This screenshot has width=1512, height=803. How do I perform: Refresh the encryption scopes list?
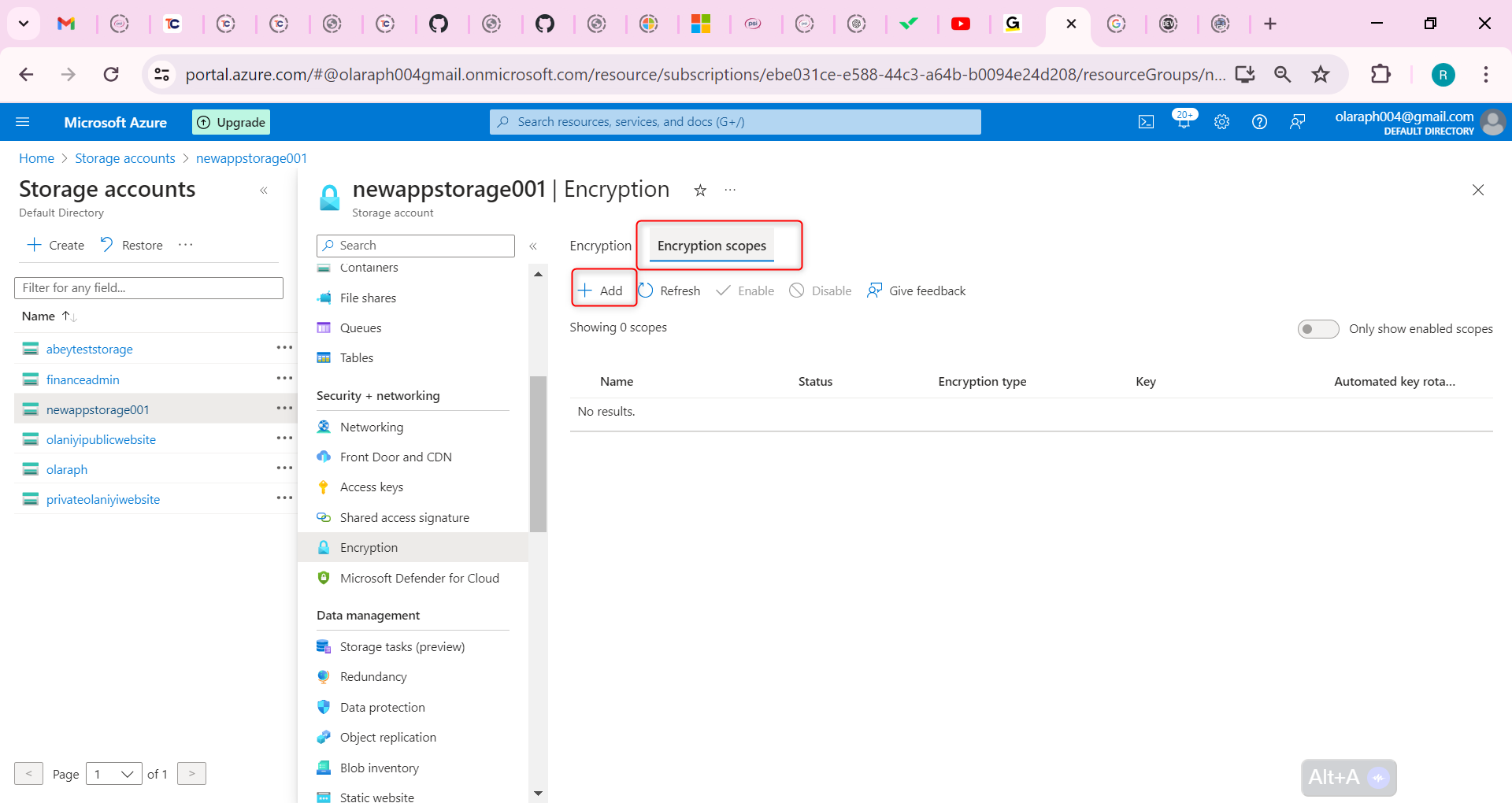[x=669, y=290]
